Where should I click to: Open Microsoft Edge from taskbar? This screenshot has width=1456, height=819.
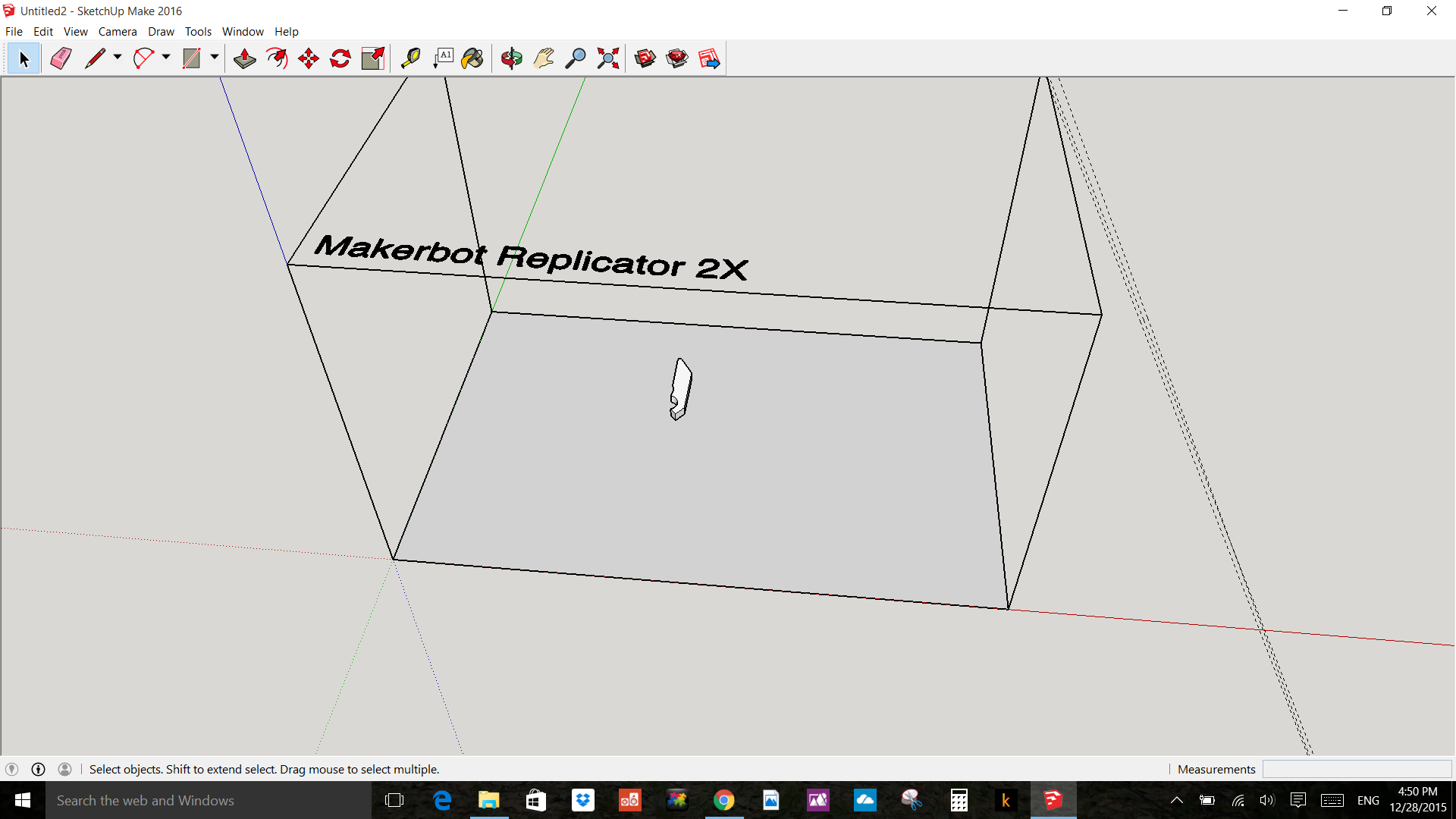click(x=442, y=800)
